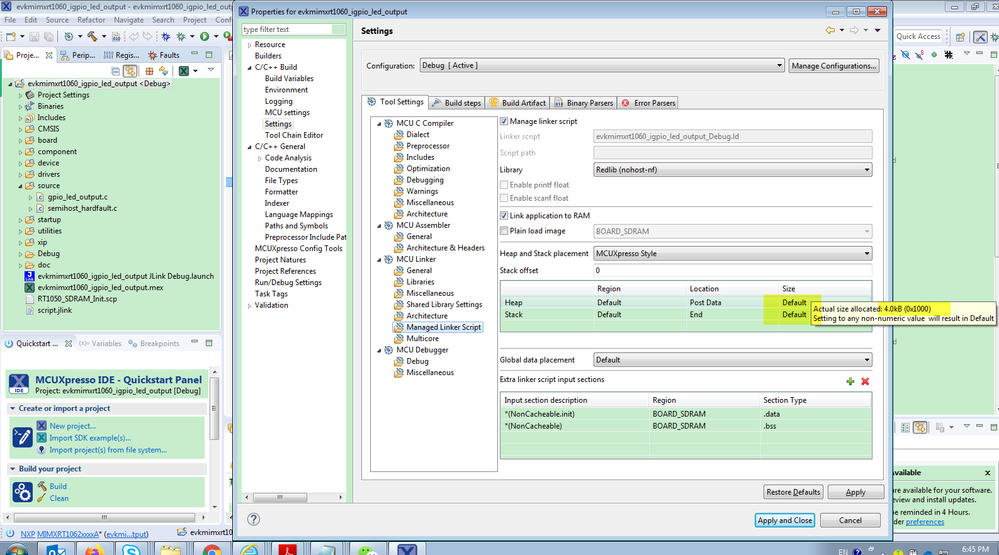Collapse the MCU C Compiler node
This screenshot has height=555, width=999.
point(378,123)
